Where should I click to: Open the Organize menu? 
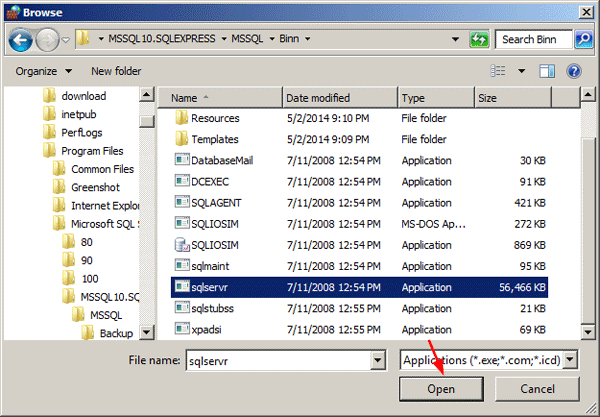point(44,71)
